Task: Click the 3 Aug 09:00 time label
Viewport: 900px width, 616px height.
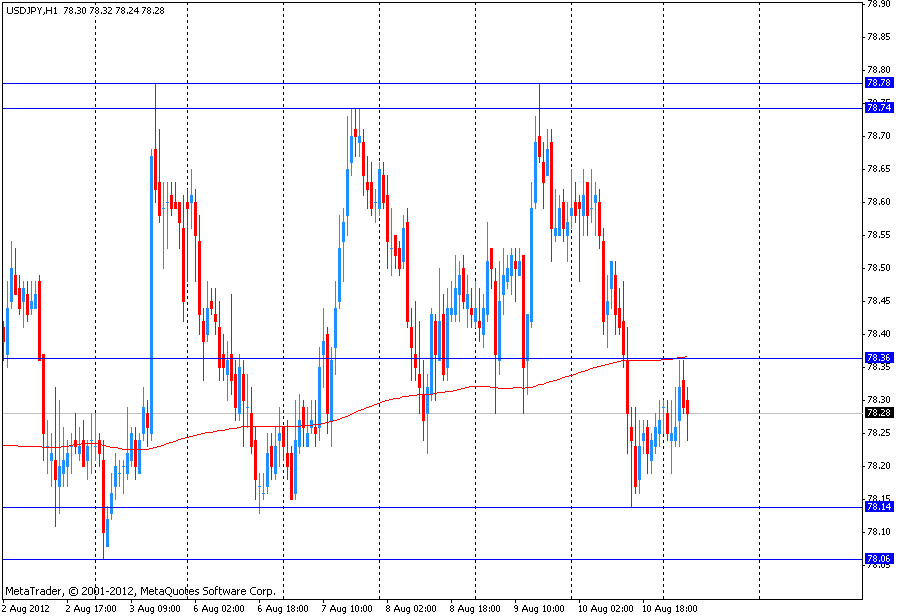Action: (x=153, y=608)
